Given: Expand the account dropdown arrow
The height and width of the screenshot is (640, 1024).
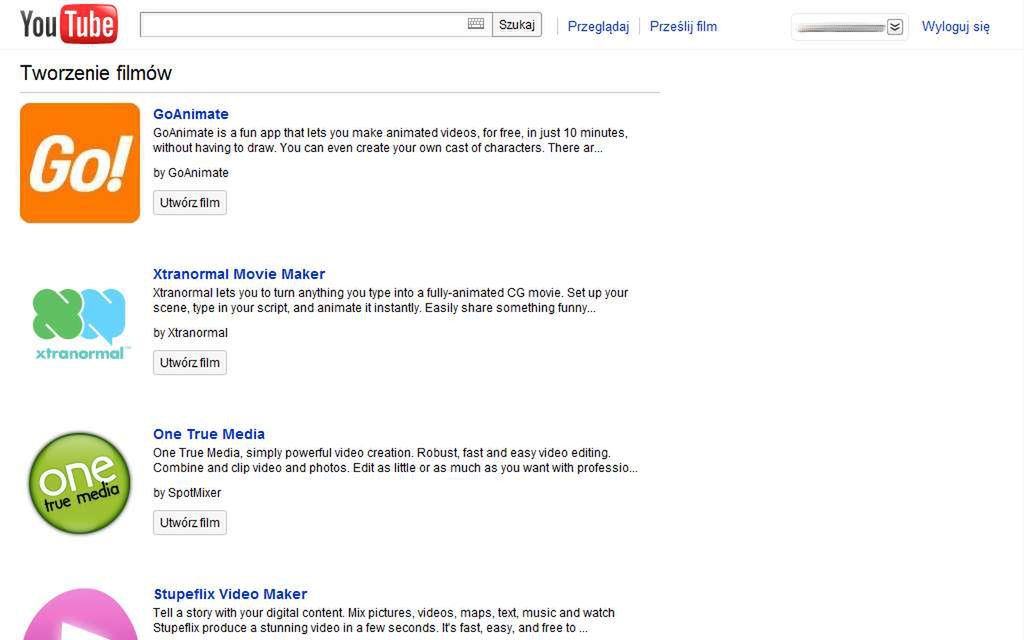Looking at the screenshot, I should tap(895, 27).
